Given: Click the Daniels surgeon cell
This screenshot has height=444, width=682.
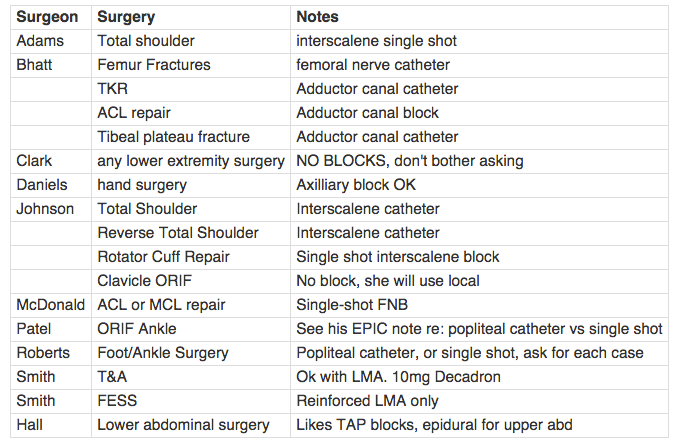Looking at the screenshot, I should click(x=51, y=185).
